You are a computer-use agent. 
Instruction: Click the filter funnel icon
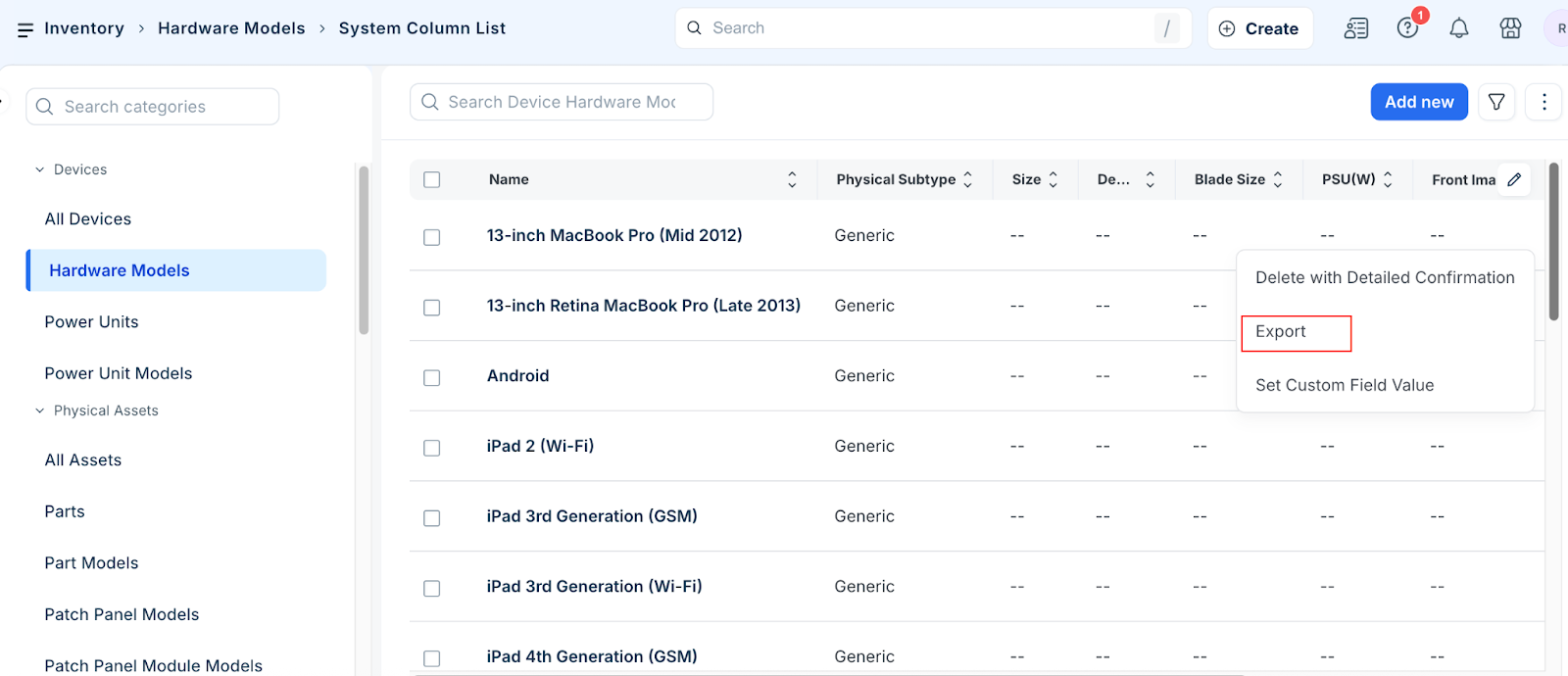(1496, 102)
